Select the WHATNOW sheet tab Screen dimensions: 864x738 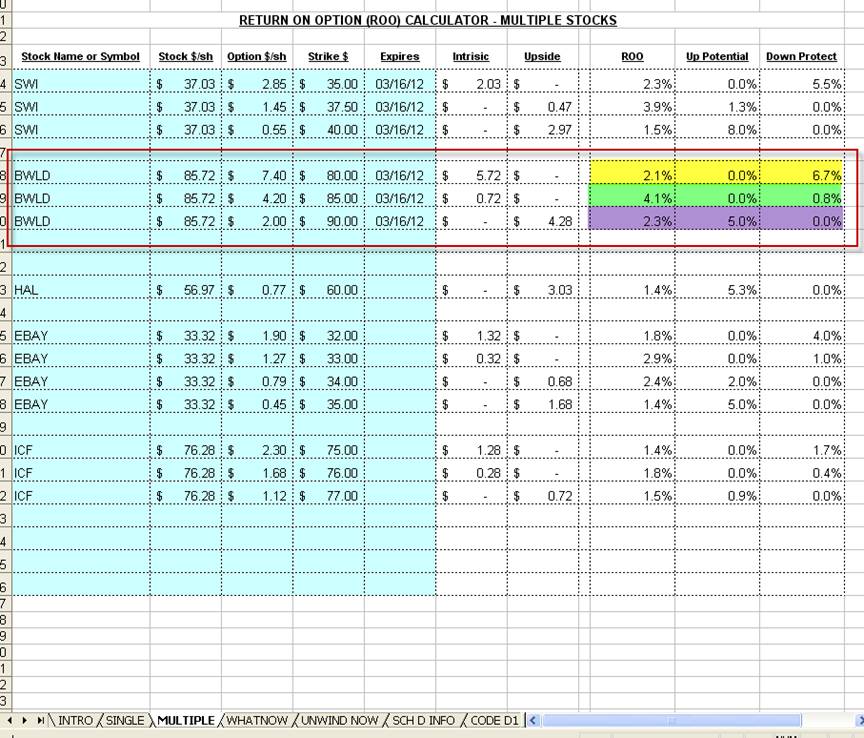click(x=257, y=720)
